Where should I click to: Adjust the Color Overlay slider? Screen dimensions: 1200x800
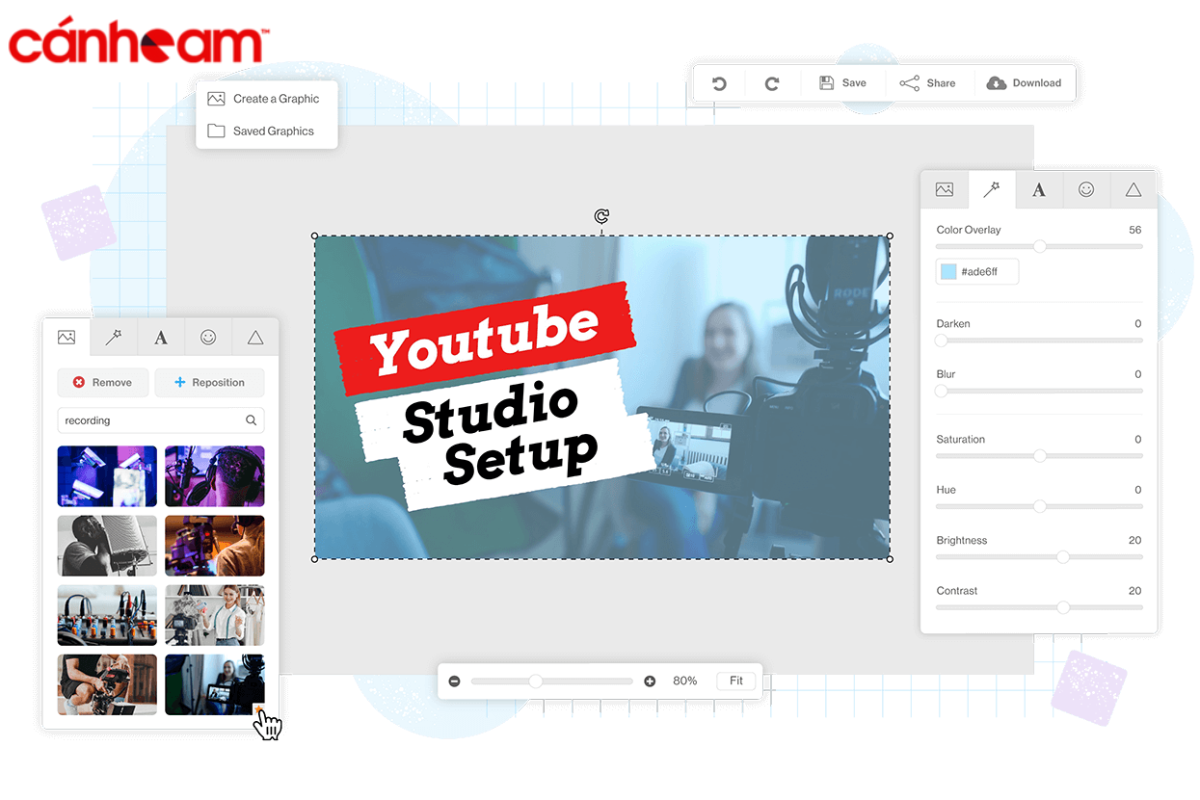[x=1039, y=246]
